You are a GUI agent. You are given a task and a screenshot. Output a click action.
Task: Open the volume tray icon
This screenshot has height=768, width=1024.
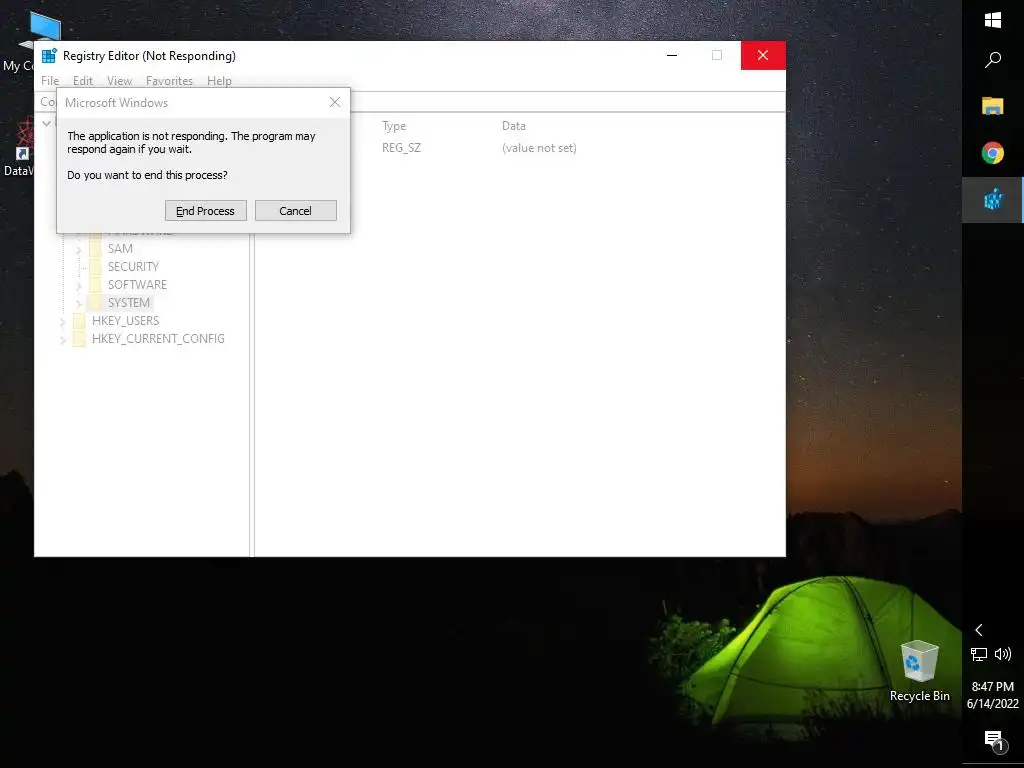(1002, 654)
